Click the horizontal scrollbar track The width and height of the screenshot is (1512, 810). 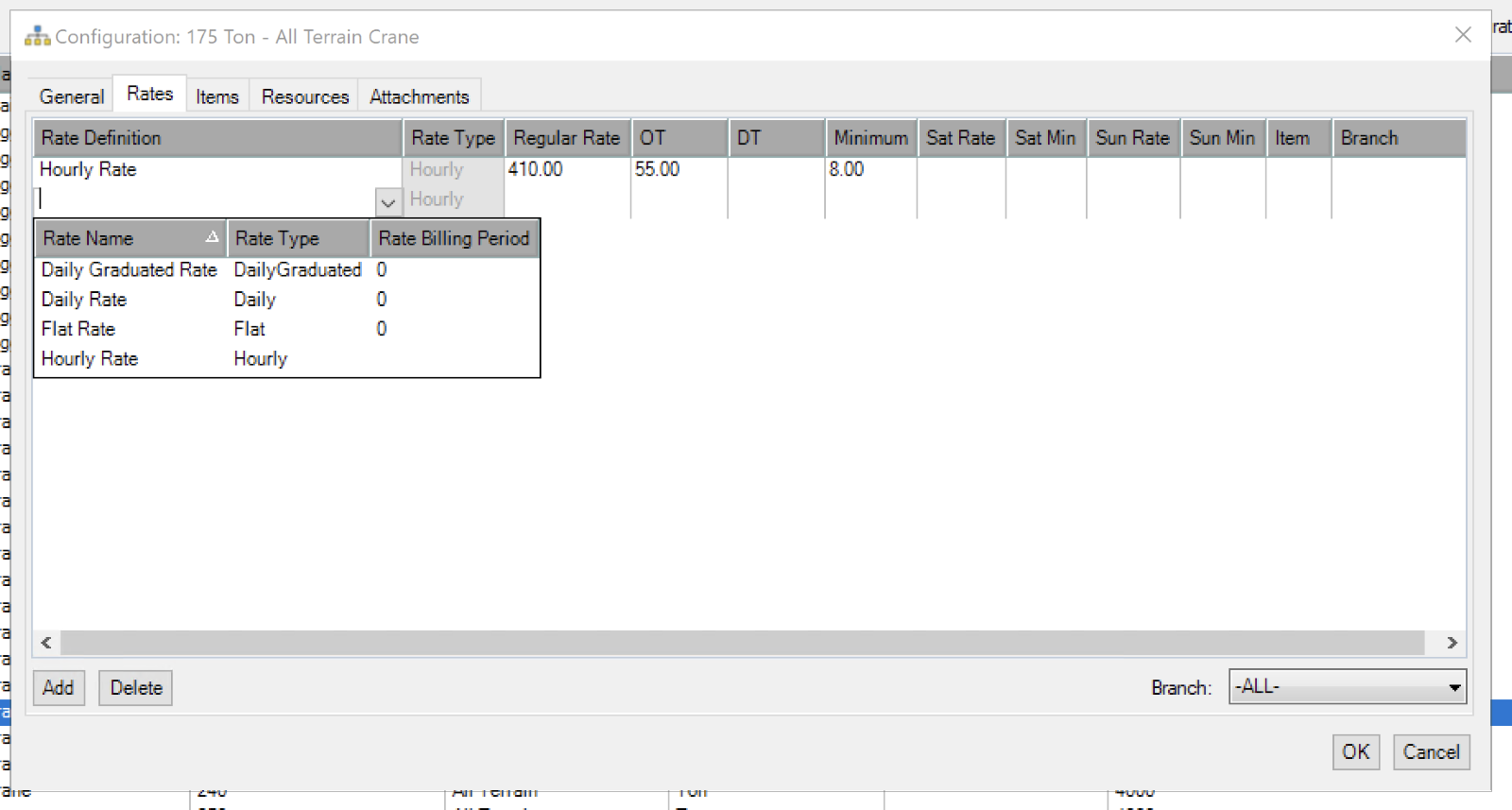(x=742, y=643)
